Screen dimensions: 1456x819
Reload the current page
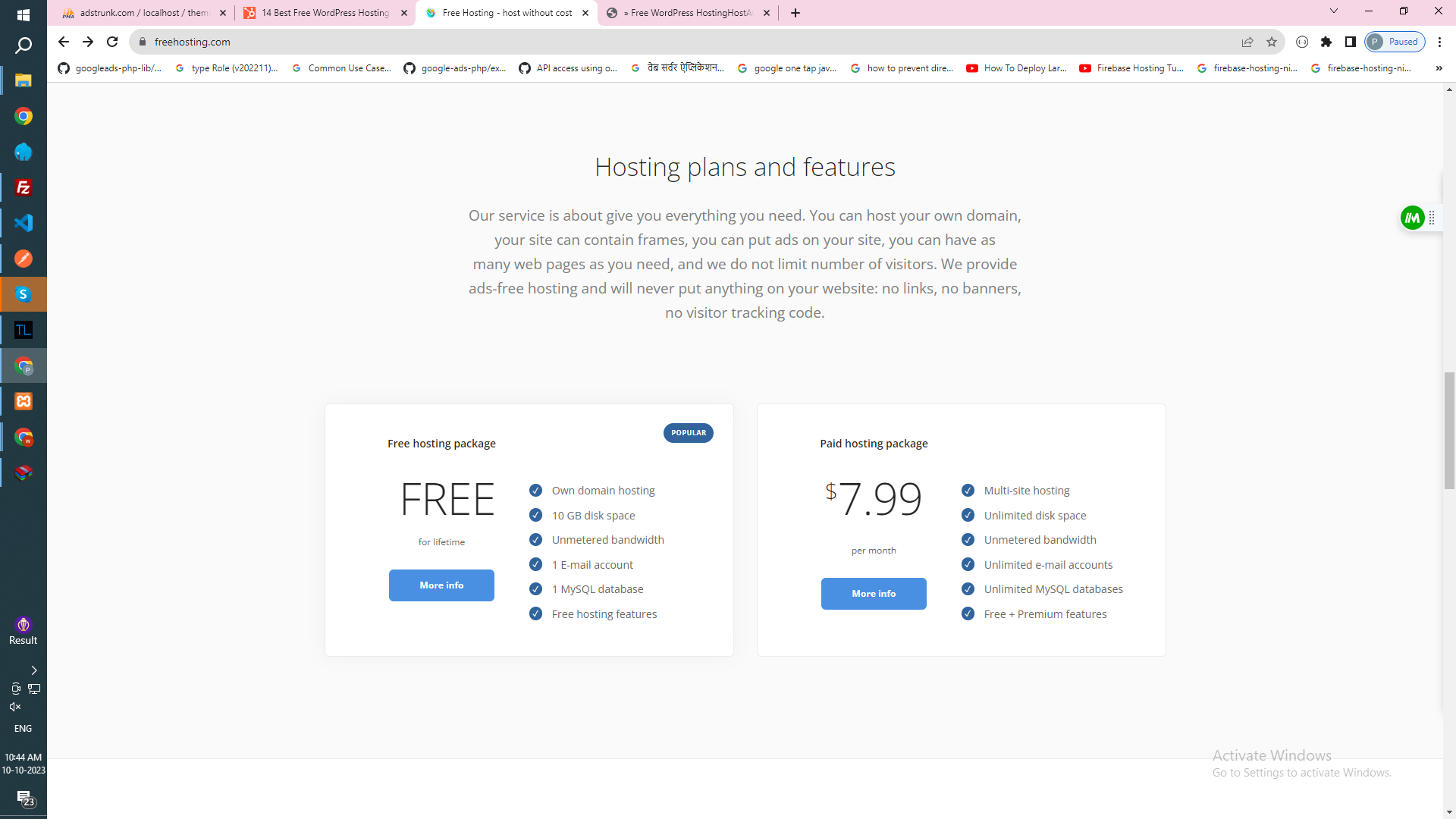(x=112, y=42)
